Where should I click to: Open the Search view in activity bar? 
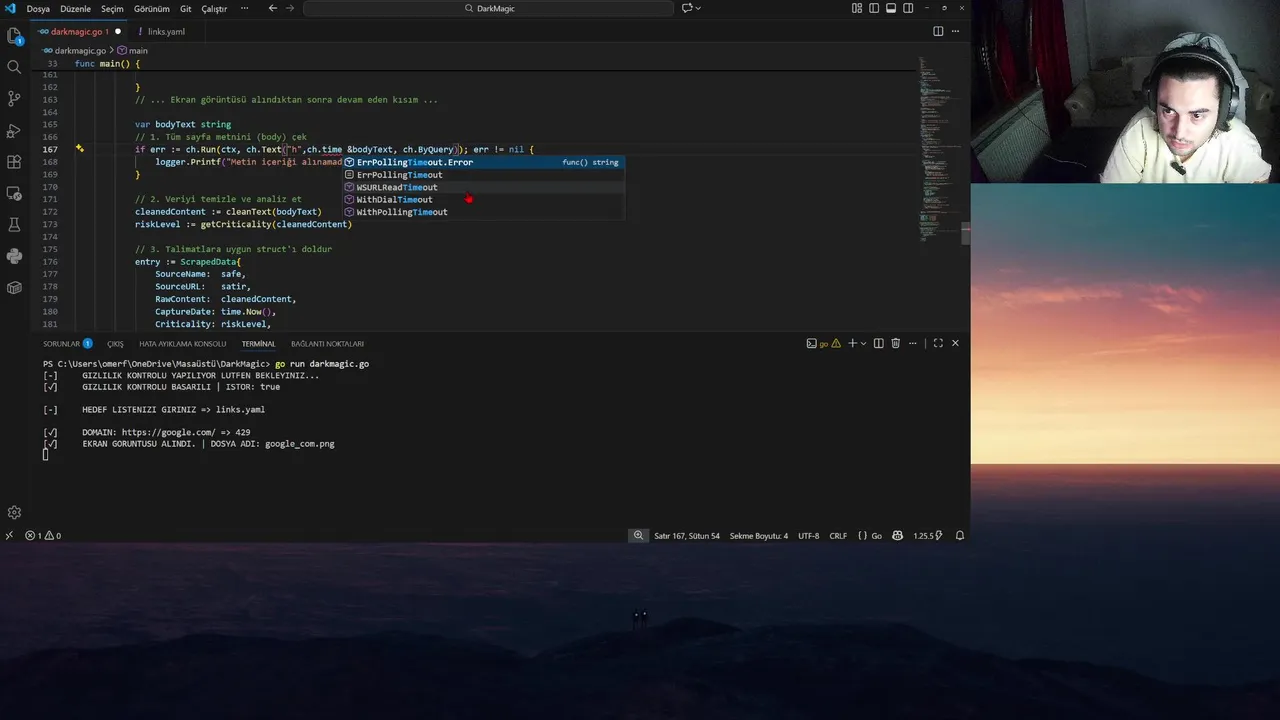pyautogui.click(x=14, y=67)
